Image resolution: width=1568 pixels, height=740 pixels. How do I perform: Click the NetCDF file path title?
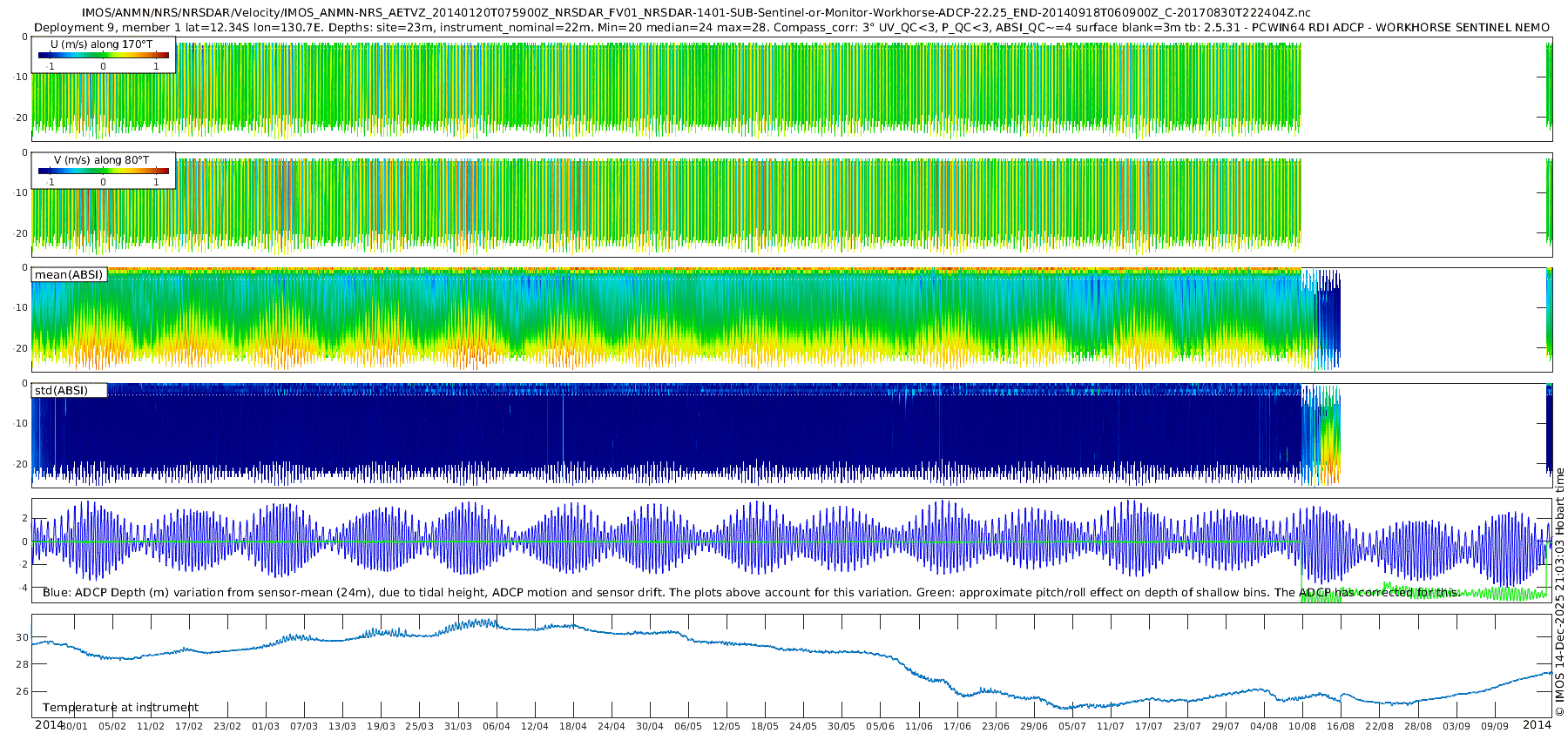click(695, 12)
